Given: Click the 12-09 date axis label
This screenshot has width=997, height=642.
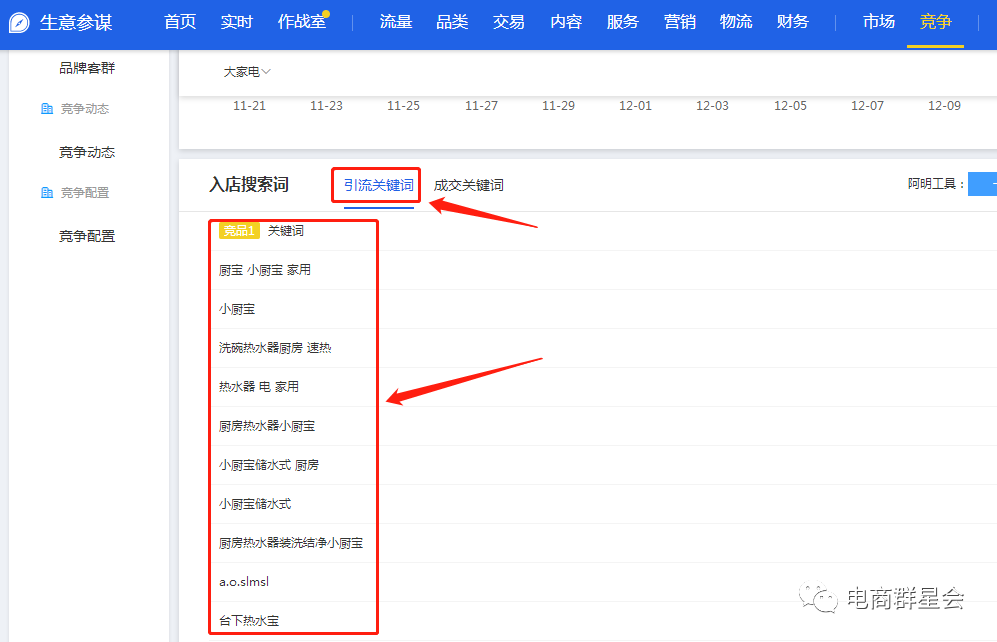Looking at the screenshot, I should 944,106.
